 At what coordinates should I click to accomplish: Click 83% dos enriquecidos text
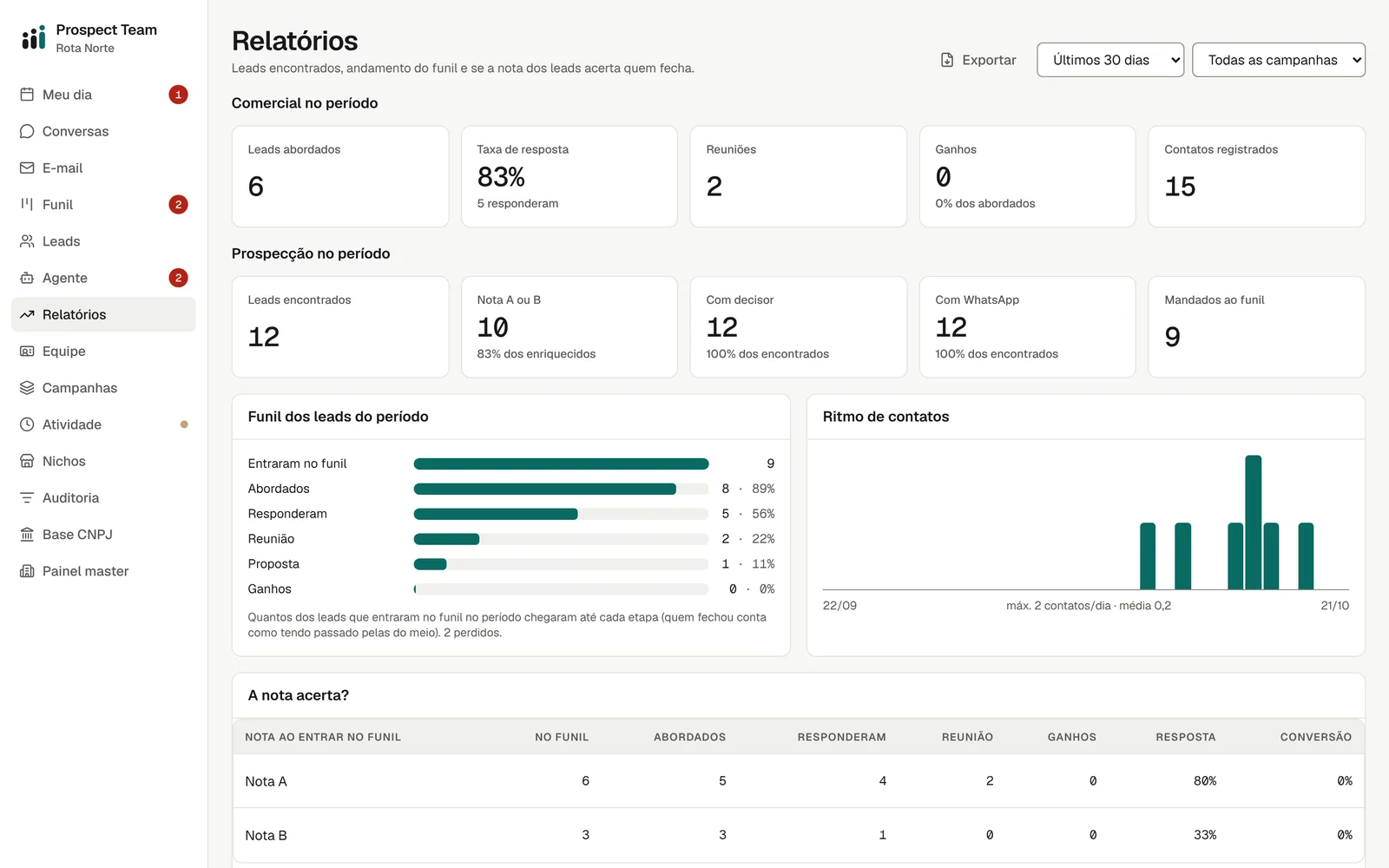pos(537,354)
